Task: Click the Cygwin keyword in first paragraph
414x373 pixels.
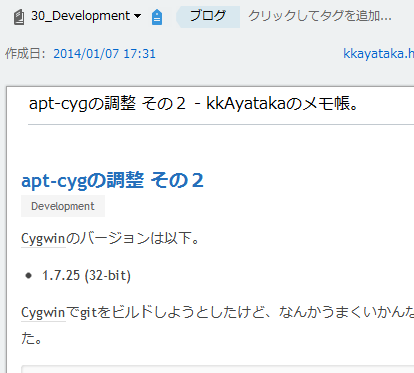Action: coord(43,239)
